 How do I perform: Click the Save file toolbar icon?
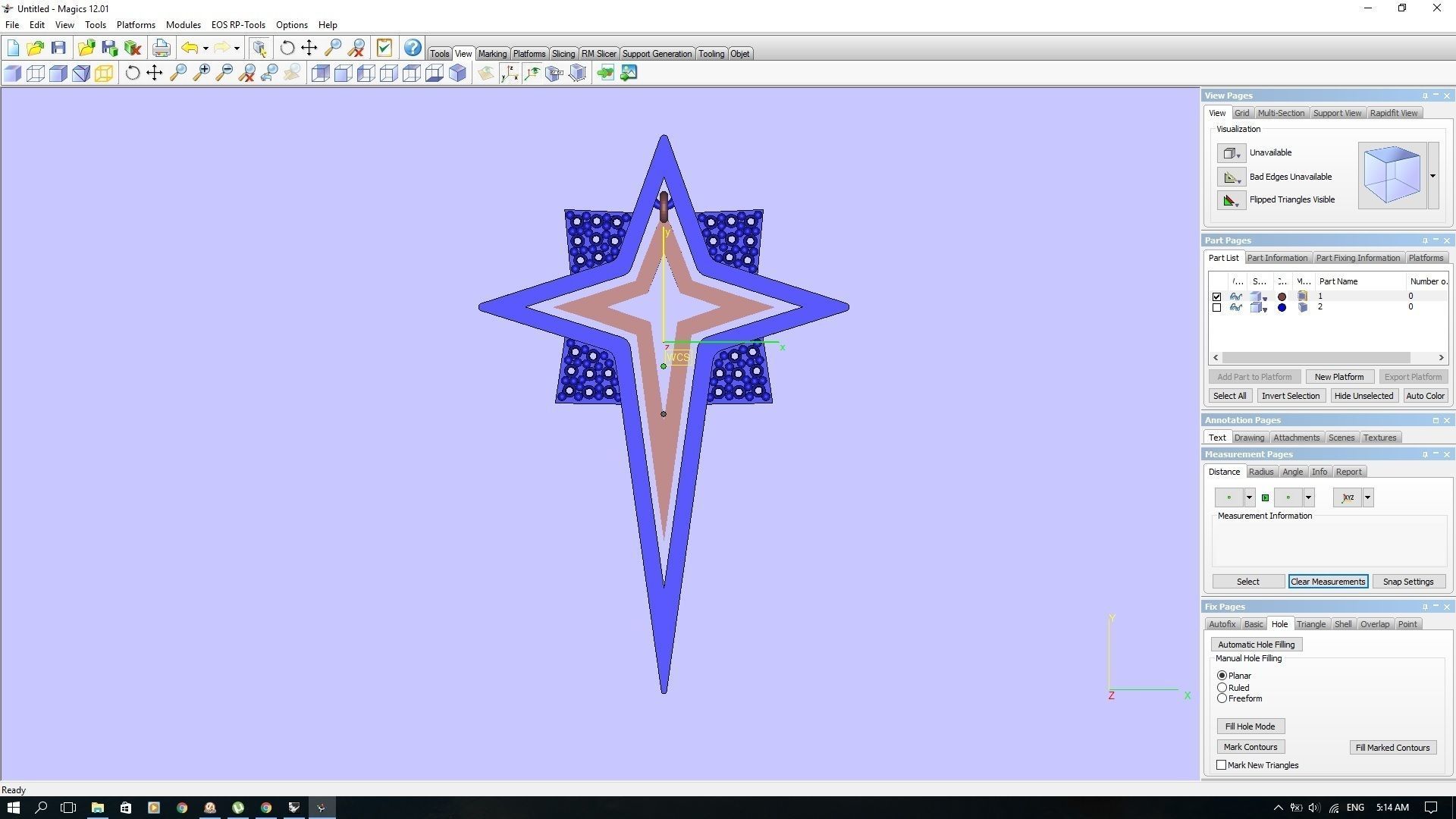point(58,49)
